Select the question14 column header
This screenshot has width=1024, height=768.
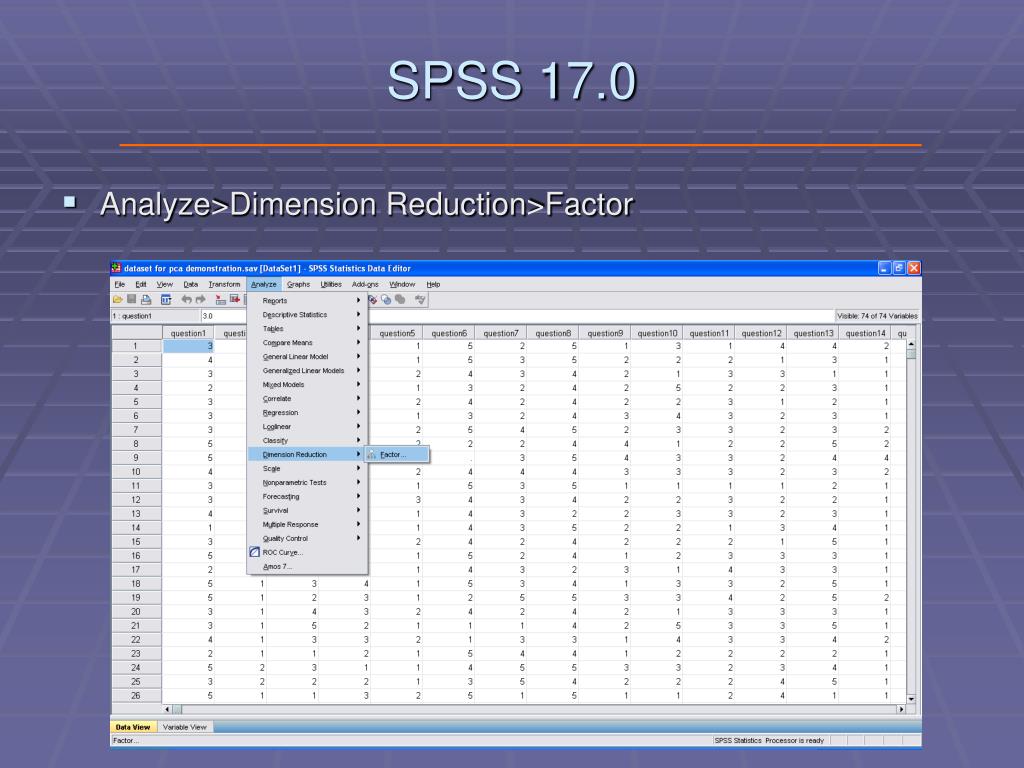tap(865, 333)
